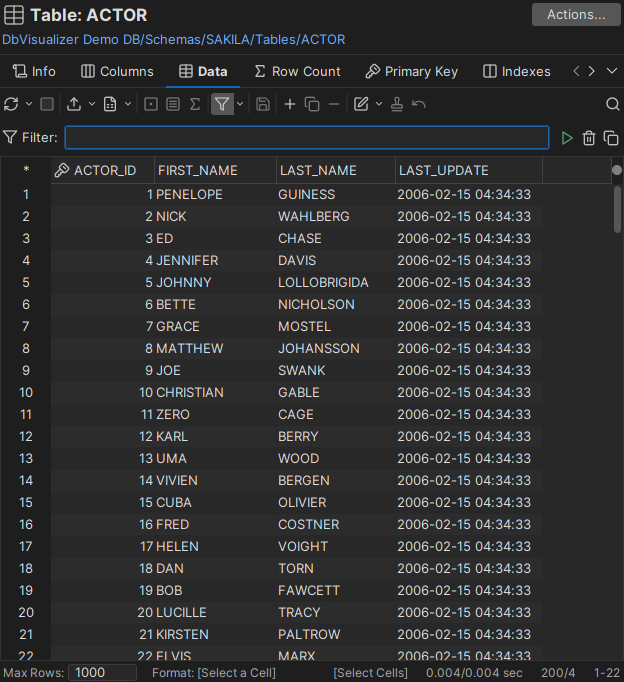Screen dimensions: 624x682
Task: Click the CHRISTIAN cell
Action: 215,392
